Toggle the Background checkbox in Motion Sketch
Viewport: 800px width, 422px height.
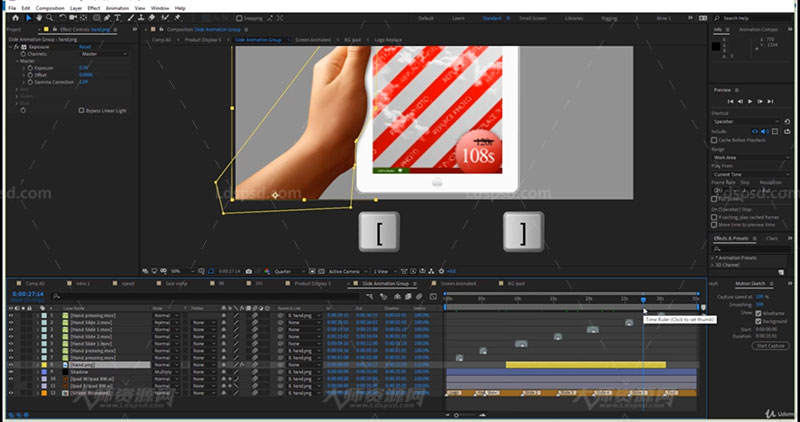[758, 321]
